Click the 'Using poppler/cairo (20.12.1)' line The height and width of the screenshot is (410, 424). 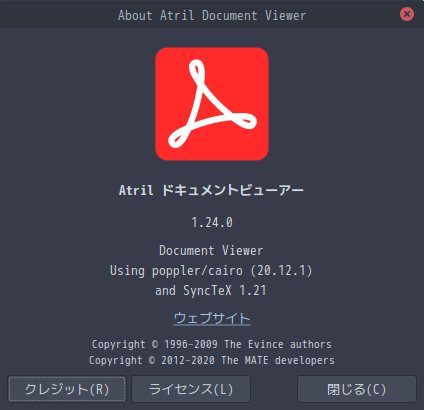(x=211, y=270)
